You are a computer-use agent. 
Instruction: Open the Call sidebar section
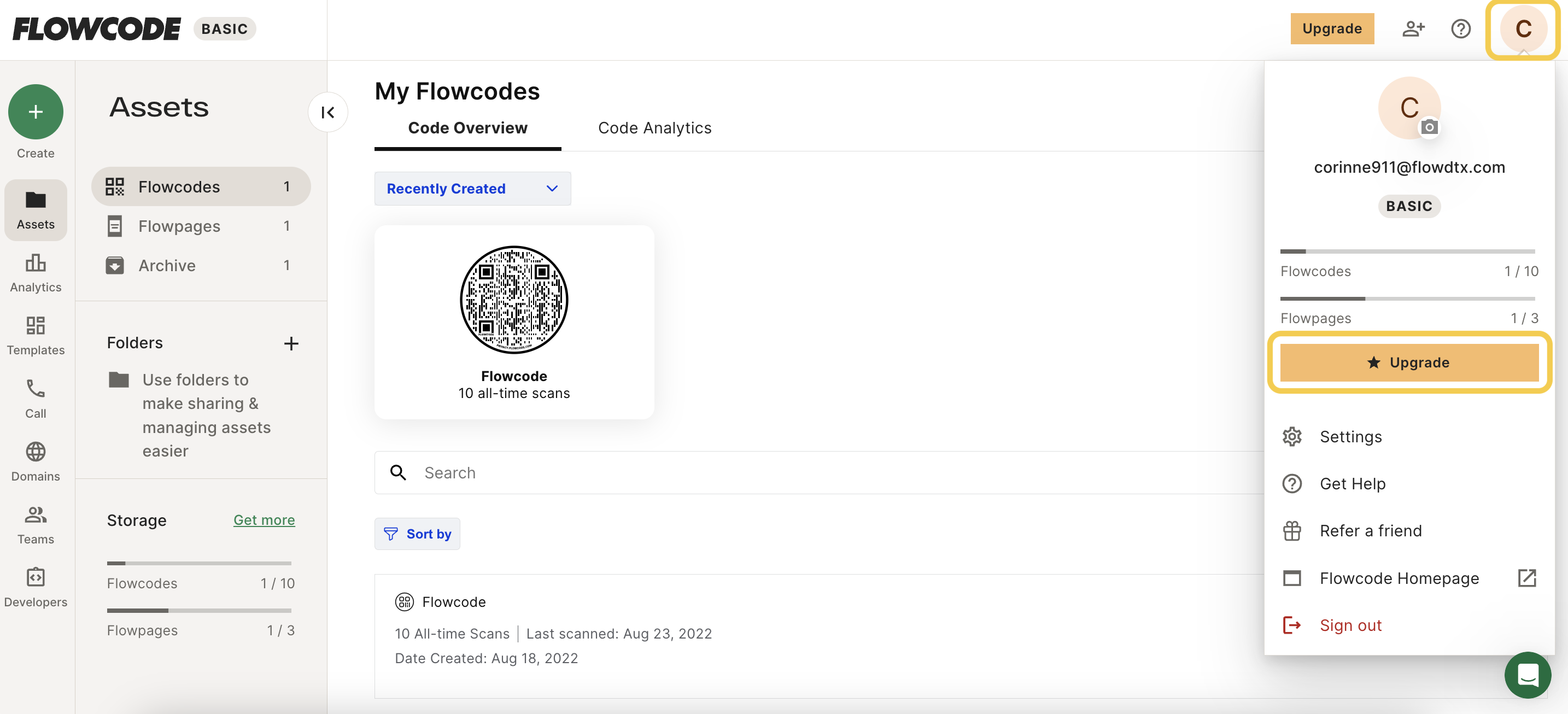pyautogui.click(x=36, y=399)
